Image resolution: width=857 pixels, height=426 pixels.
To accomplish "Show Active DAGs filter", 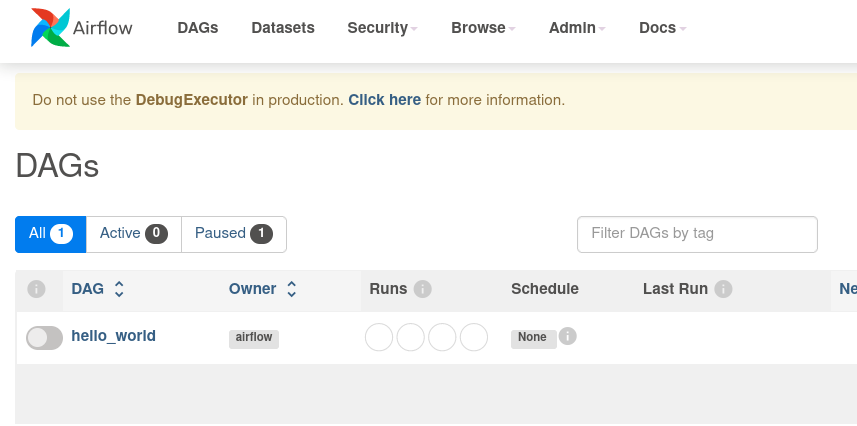I will [x=133, y=234].
